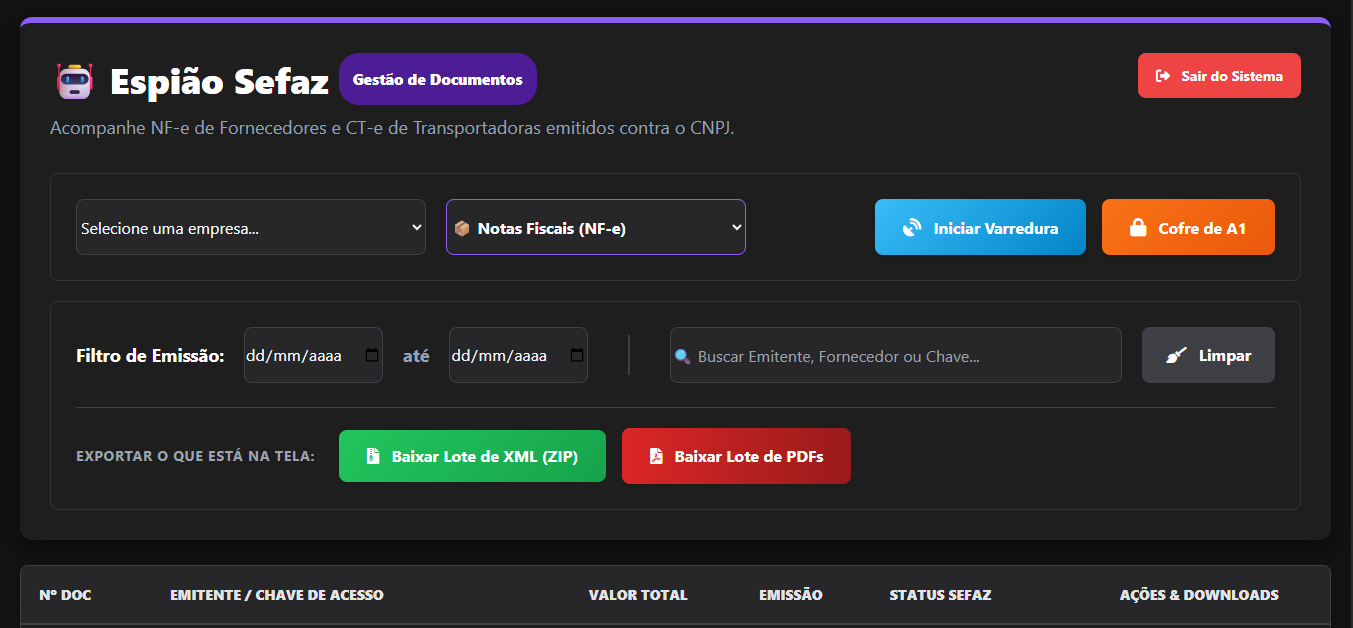Click the first dd/mm/aaaa date input

(x=300, y=354)
